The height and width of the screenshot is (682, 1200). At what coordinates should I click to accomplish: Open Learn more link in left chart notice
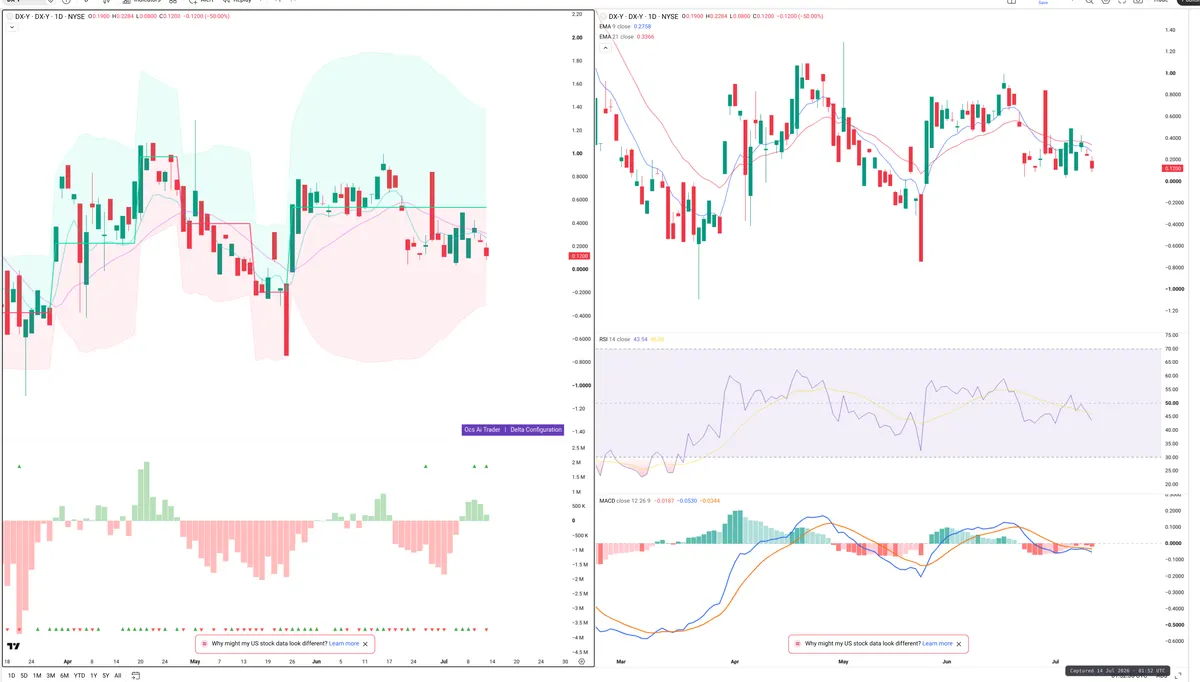tap(344, 644)
